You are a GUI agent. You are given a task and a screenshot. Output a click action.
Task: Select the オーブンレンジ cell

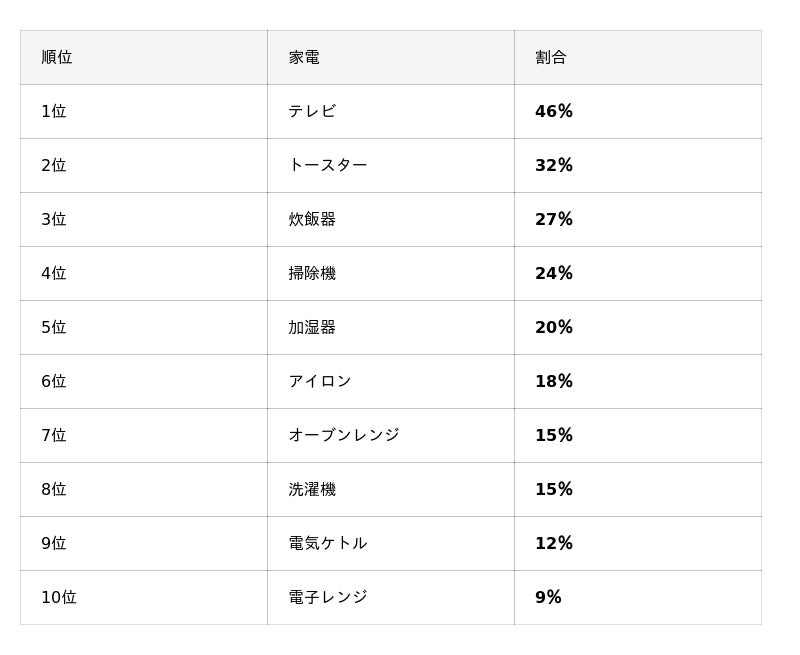pos(344,436)
